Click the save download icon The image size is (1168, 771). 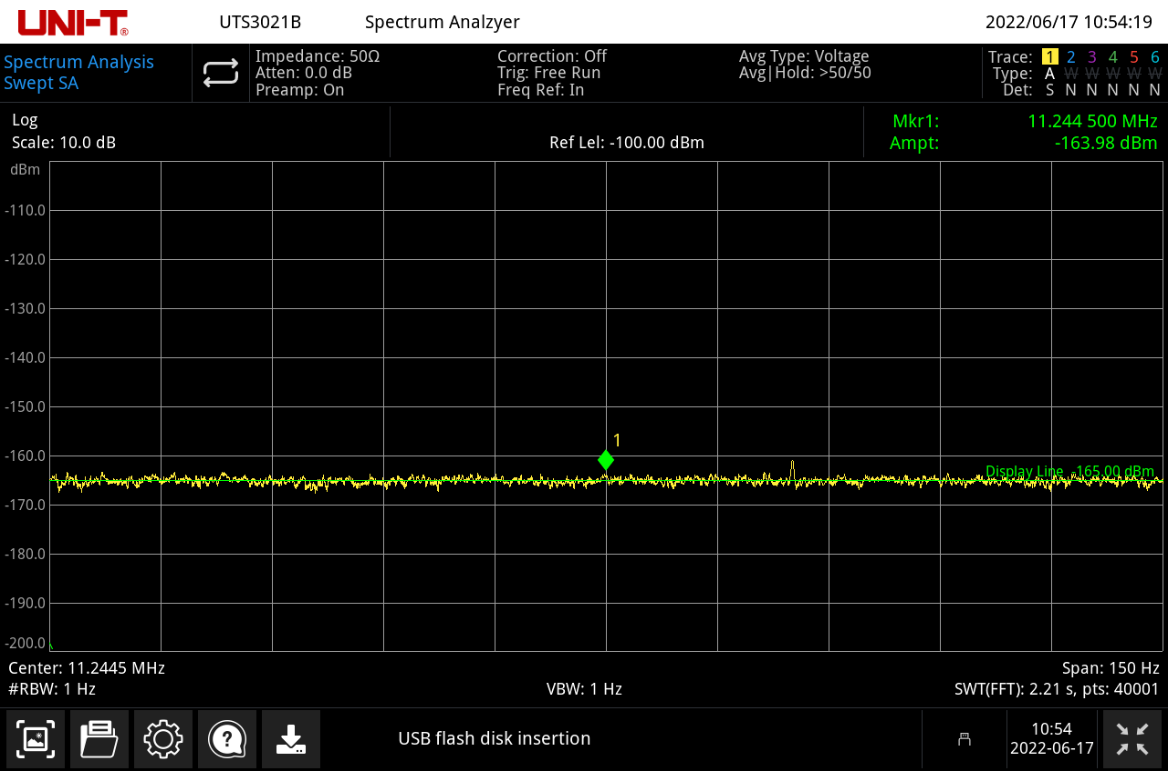coord(291,740)
